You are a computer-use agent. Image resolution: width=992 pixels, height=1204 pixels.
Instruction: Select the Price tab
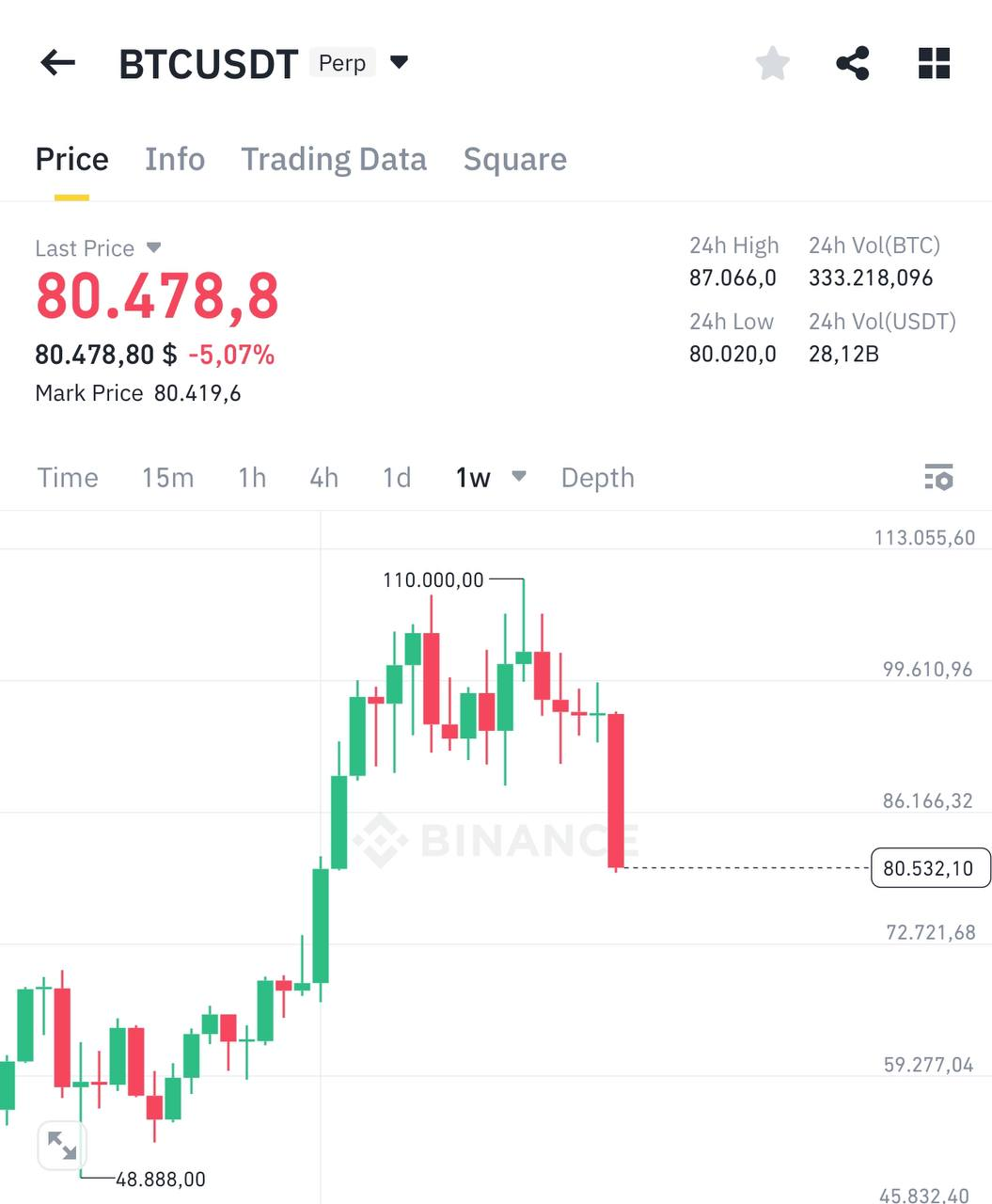71,159
